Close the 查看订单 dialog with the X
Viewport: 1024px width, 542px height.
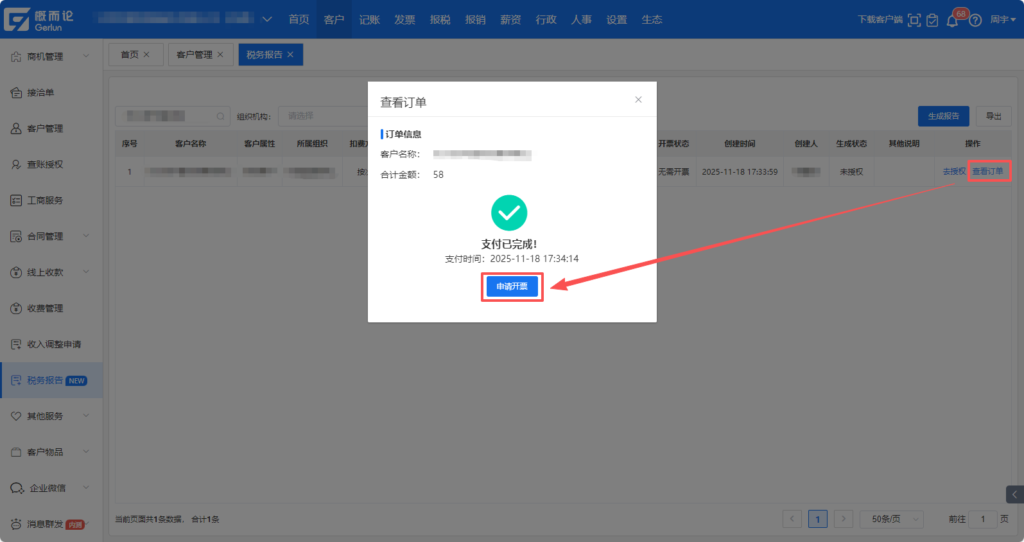click(638, 99)
